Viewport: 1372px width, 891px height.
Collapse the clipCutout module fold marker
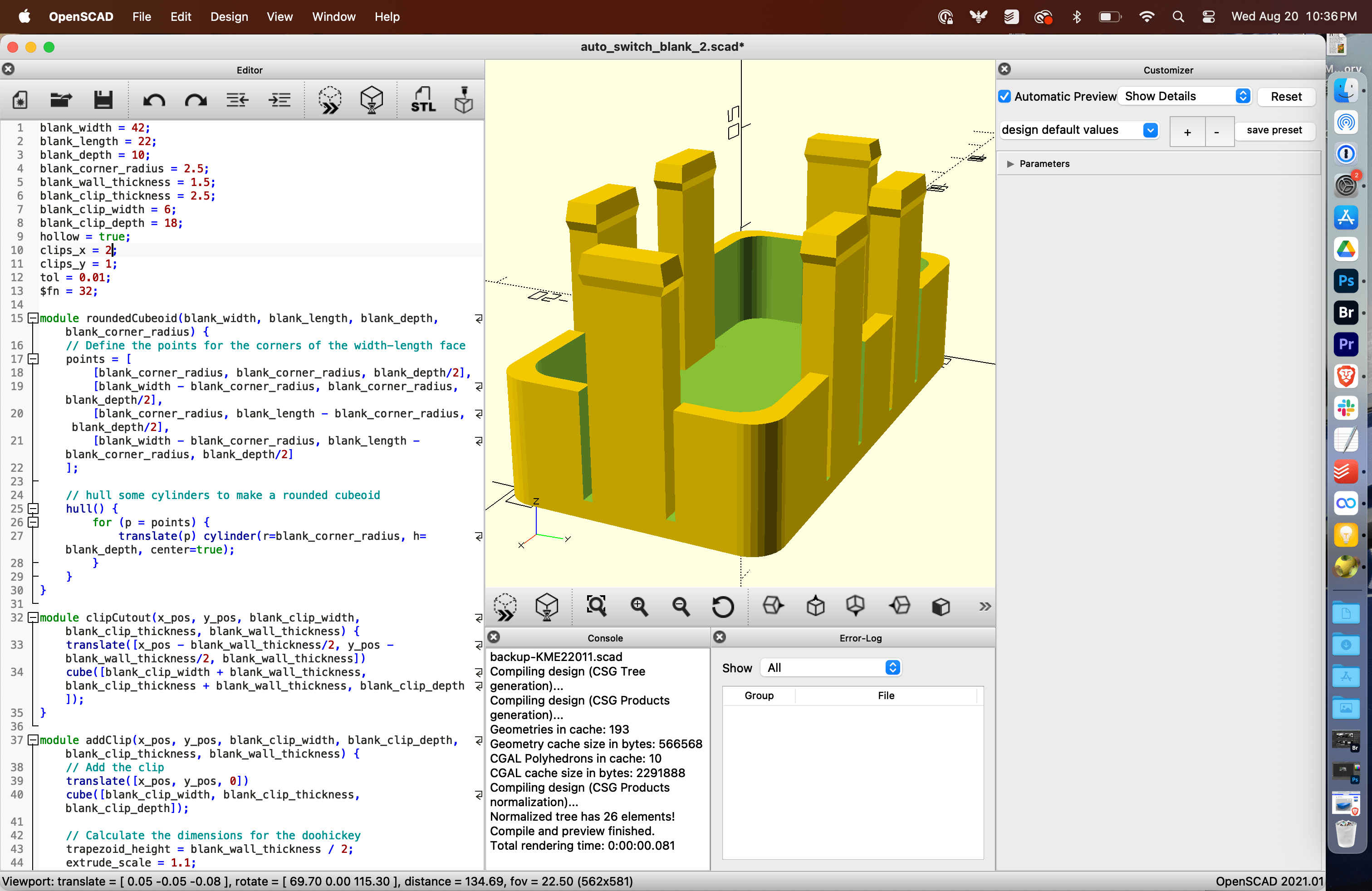(x=34, y=617)
